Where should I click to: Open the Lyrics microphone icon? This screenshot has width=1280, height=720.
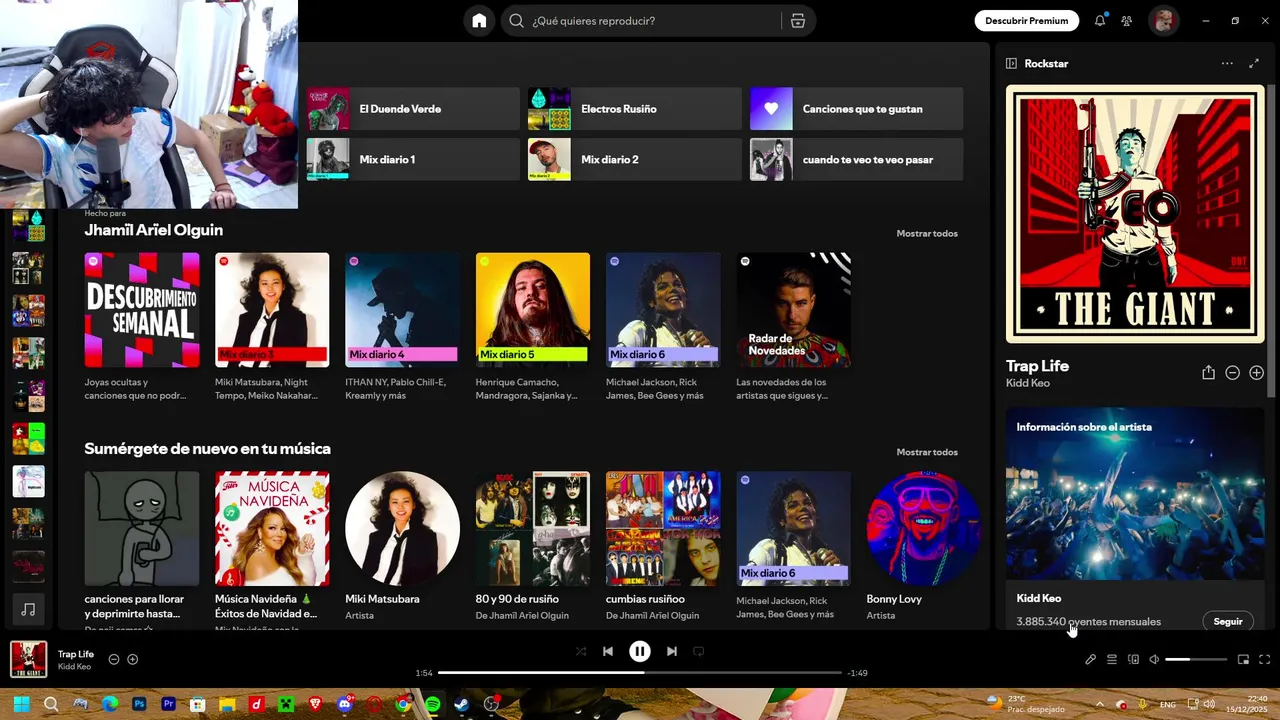(x=1090, y=659)
